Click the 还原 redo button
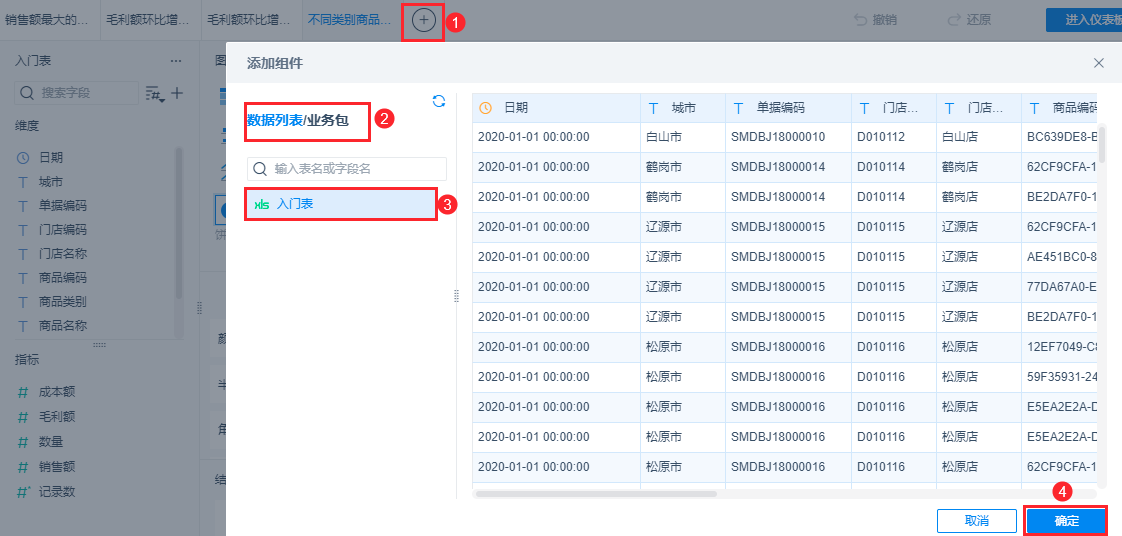 [x=969, y=20]
